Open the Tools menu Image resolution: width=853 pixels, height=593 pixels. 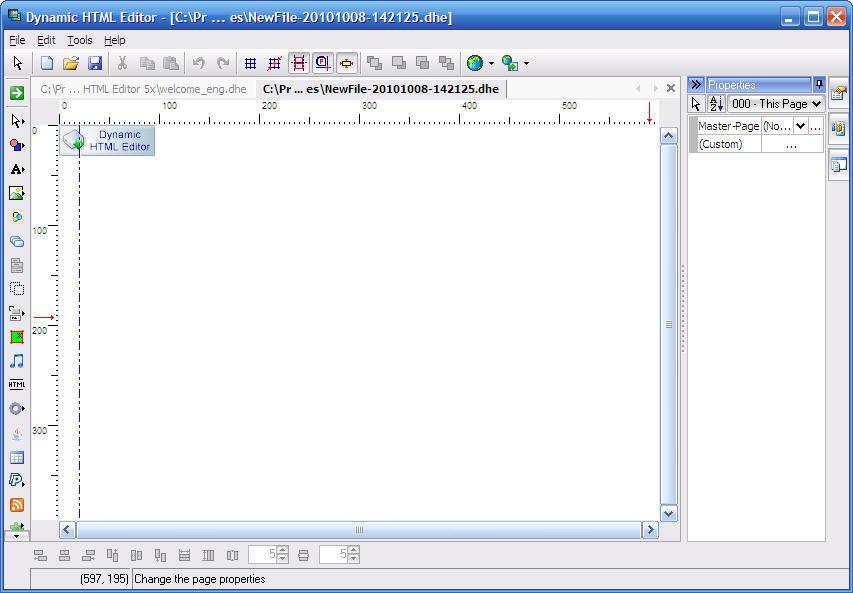pyautogui.click(x=79, y=40)
